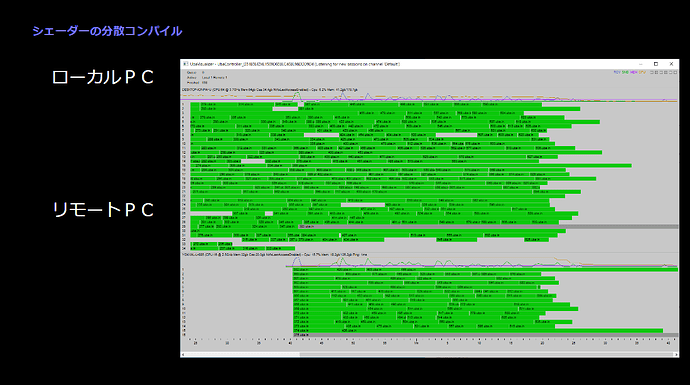Select the gray process bar in remote row 16

486,335
